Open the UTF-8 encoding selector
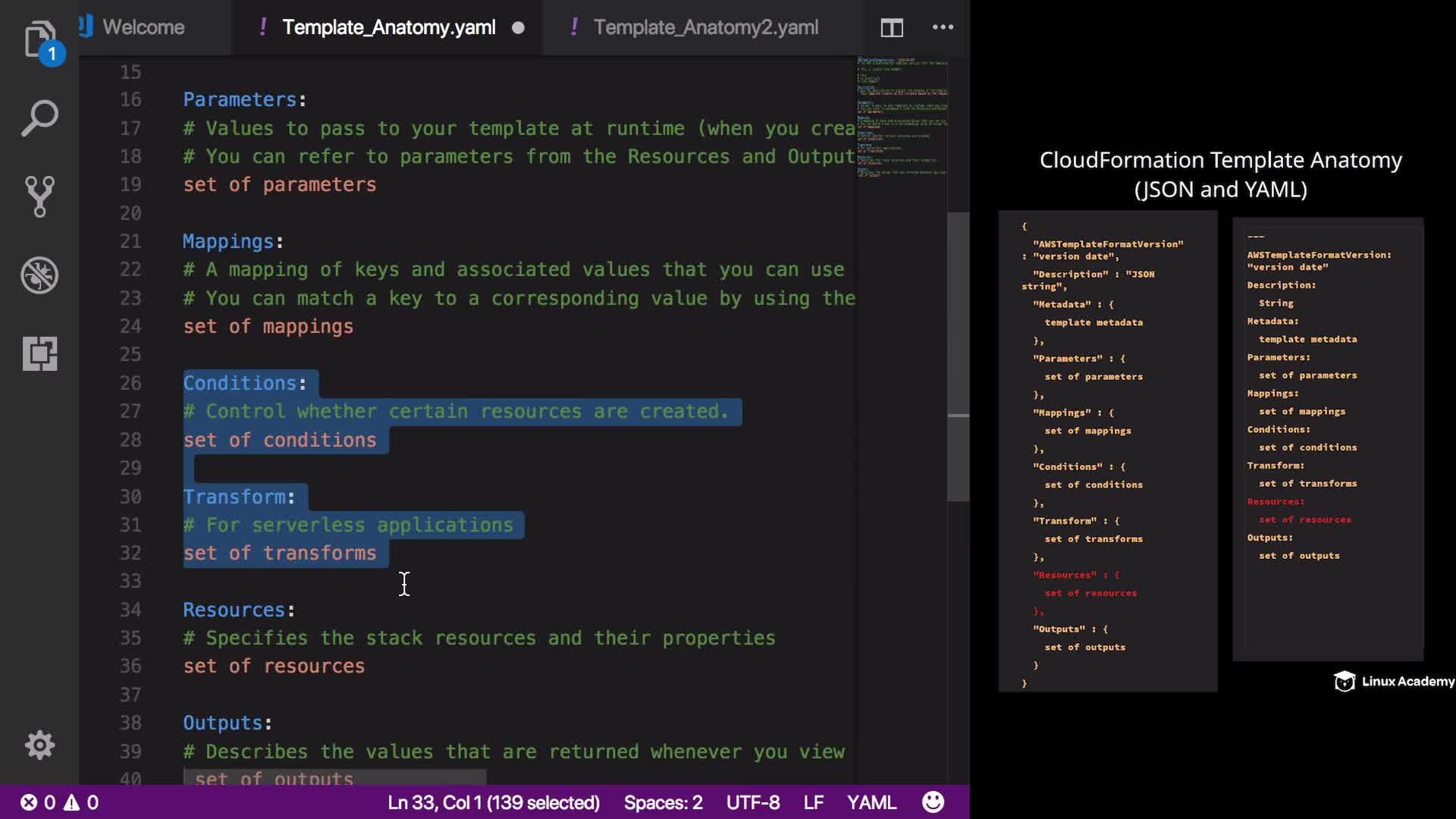This screenshot has height=819, width=1456. click(x=752, y=802)
